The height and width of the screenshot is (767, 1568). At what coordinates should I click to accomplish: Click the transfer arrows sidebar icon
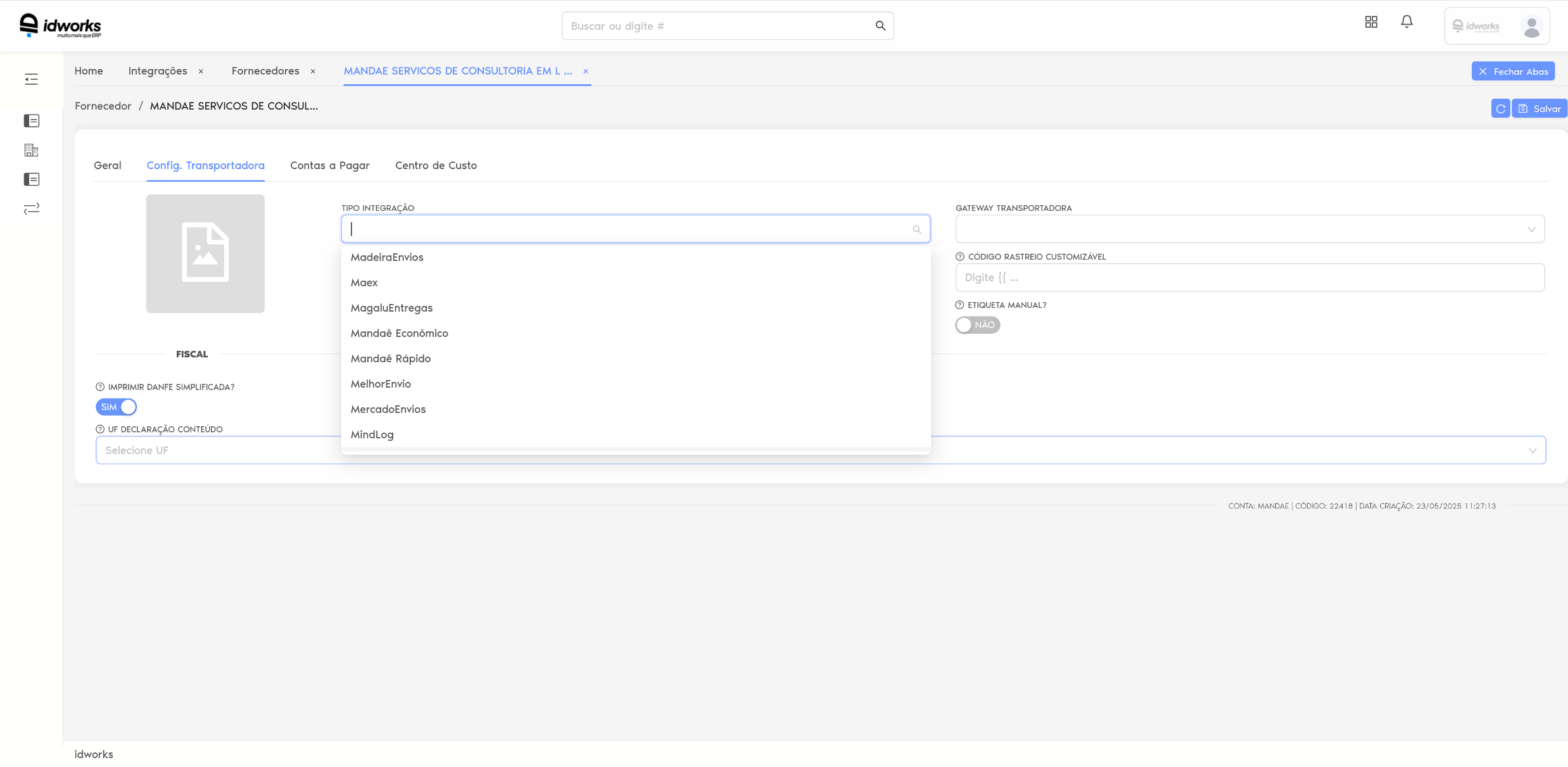click(31, 208)
